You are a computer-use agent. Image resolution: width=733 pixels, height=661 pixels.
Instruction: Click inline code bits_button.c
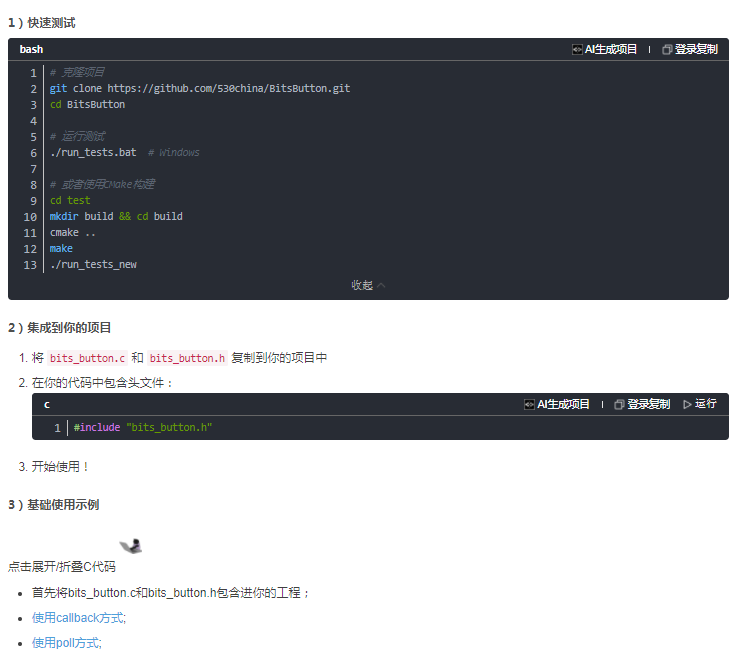(x=87, y=358)
